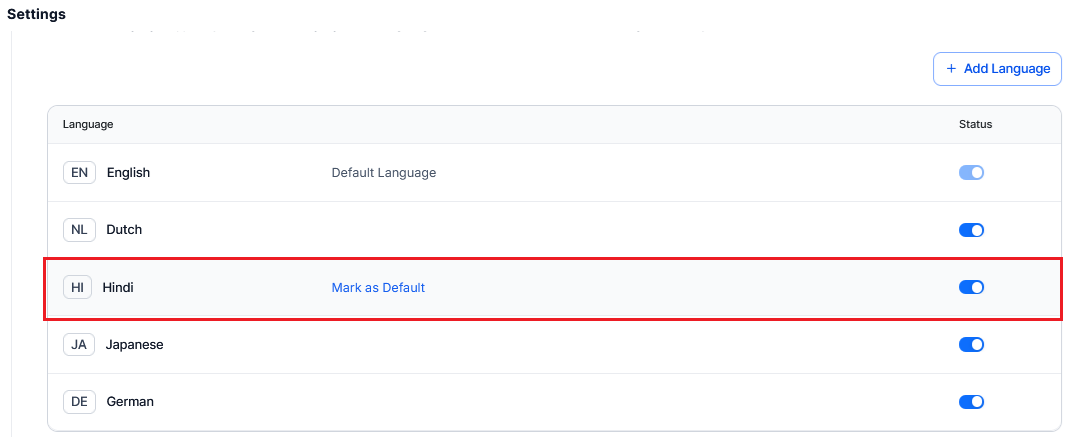The height and width of the screenshot is (437, 1069).
Task: Disable the German language status
Action: [x=971, y=402]
